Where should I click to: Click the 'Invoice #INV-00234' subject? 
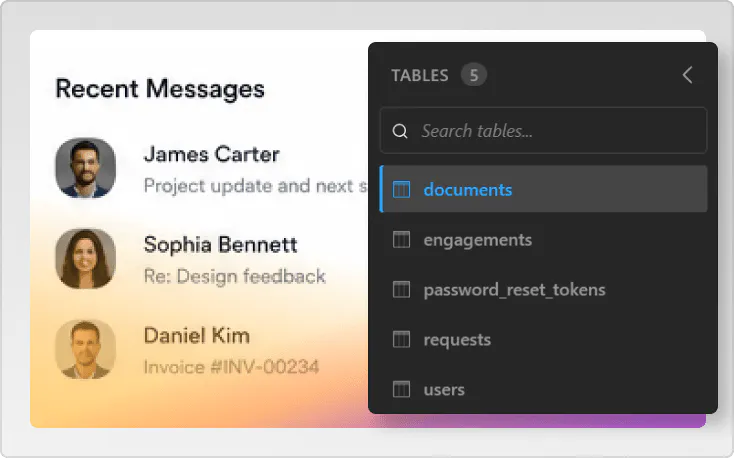coord(231,367)
